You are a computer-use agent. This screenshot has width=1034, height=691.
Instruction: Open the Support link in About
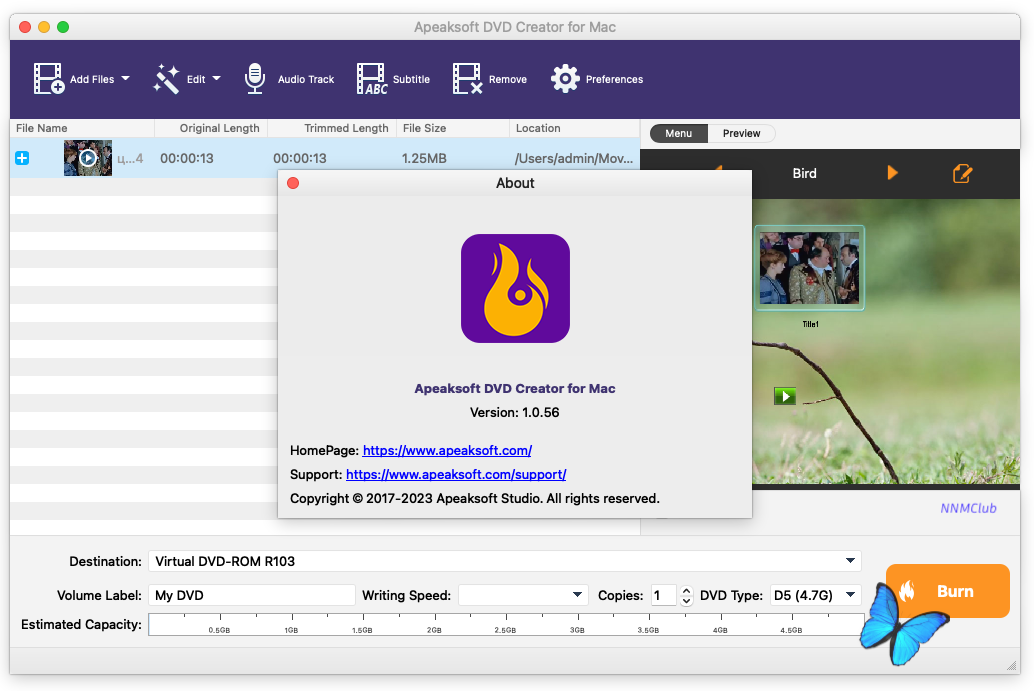pyautogui.click(x=456, y=474)
